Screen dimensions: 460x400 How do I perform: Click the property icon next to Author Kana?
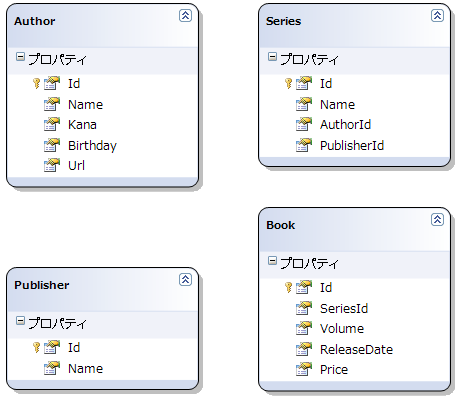point(52,124)
